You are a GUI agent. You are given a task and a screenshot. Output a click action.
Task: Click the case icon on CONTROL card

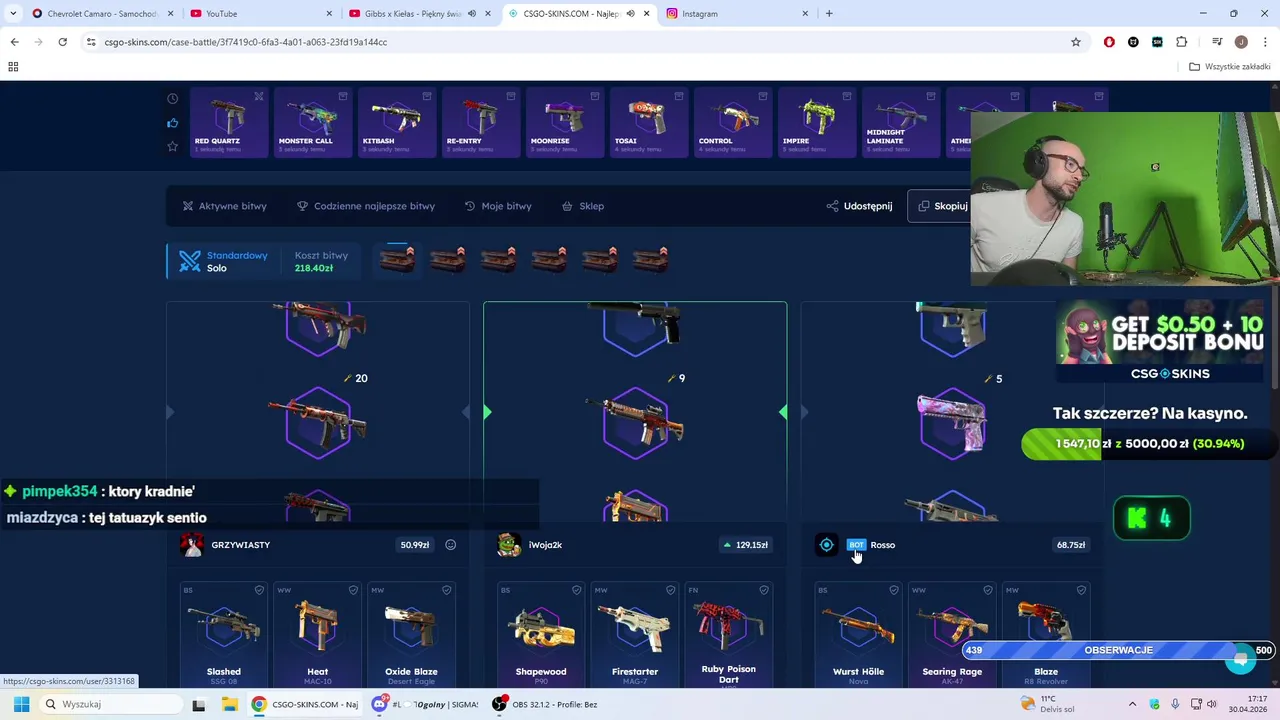coord(763,96)
